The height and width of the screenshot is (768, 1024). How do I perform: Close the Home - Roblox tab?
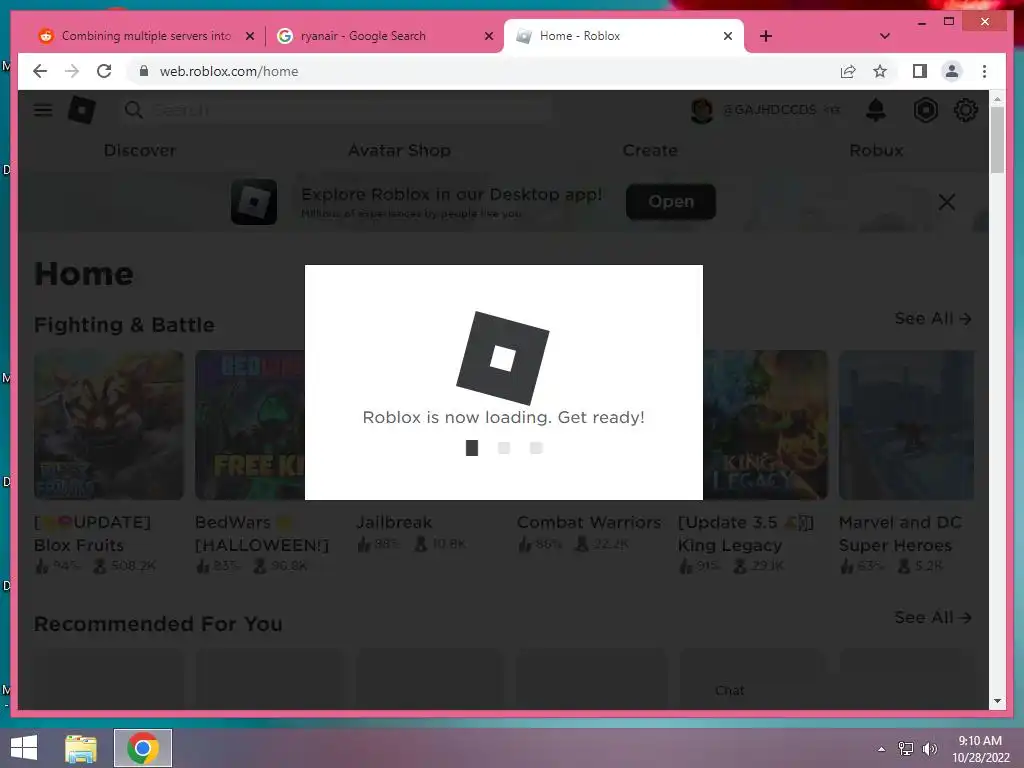coord(728,37)
